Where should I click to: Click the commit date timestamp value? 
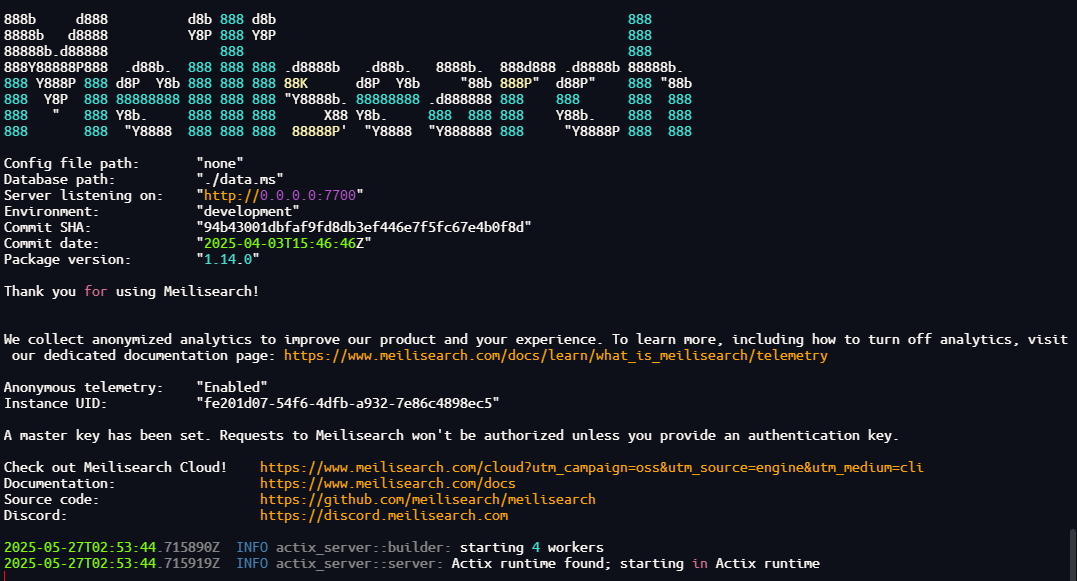(283, 243)
